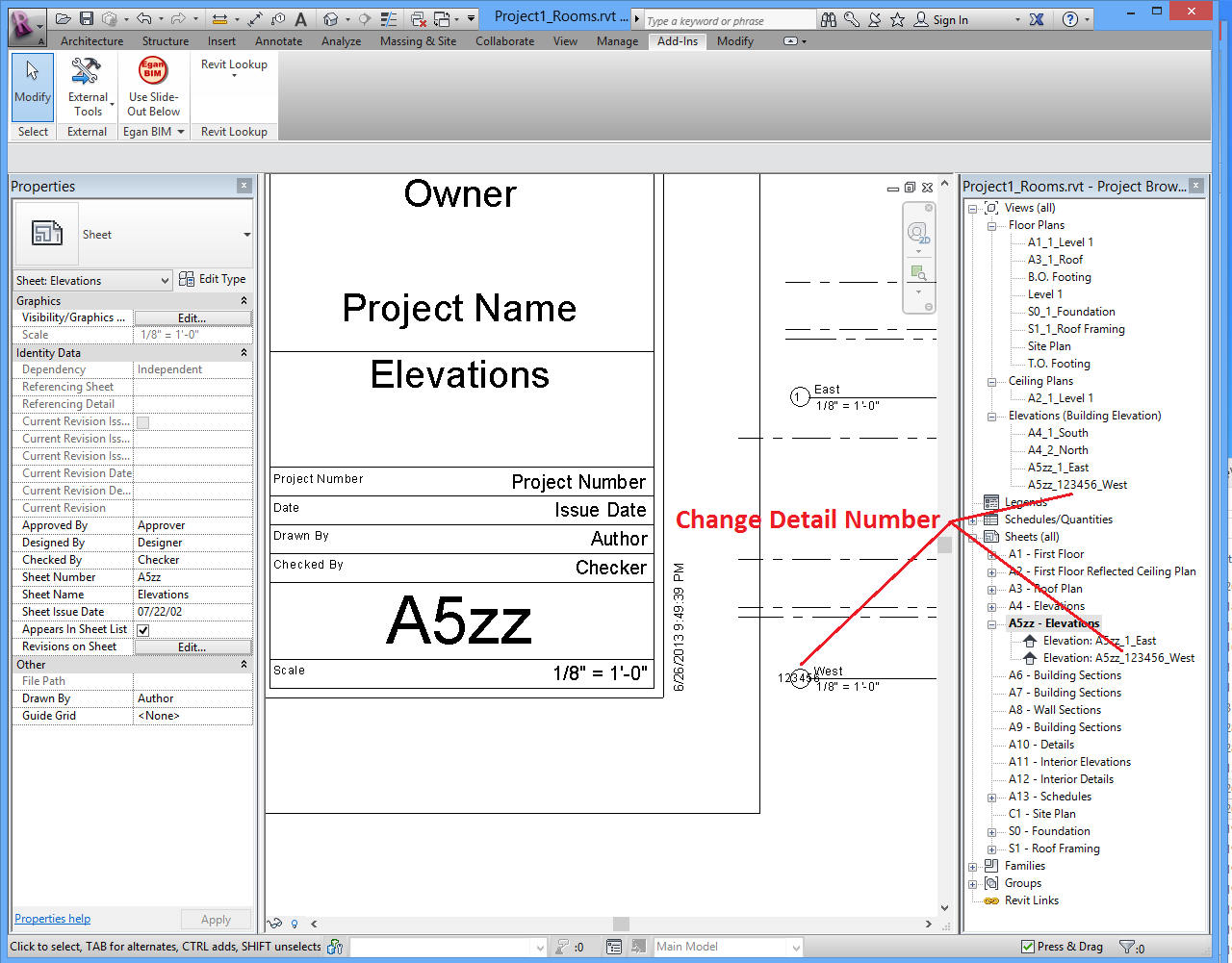Open the Architecture ribbon tab
The image size is (1232, 963).
pyautogui.click(x=91, y=41)
